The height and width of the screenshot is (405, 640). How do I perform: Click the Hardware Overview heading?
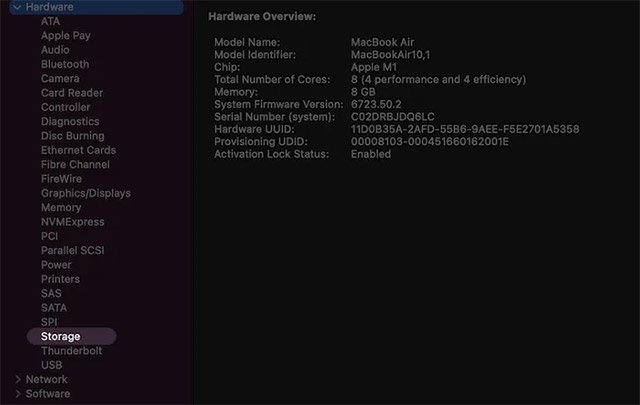(262, 16)
